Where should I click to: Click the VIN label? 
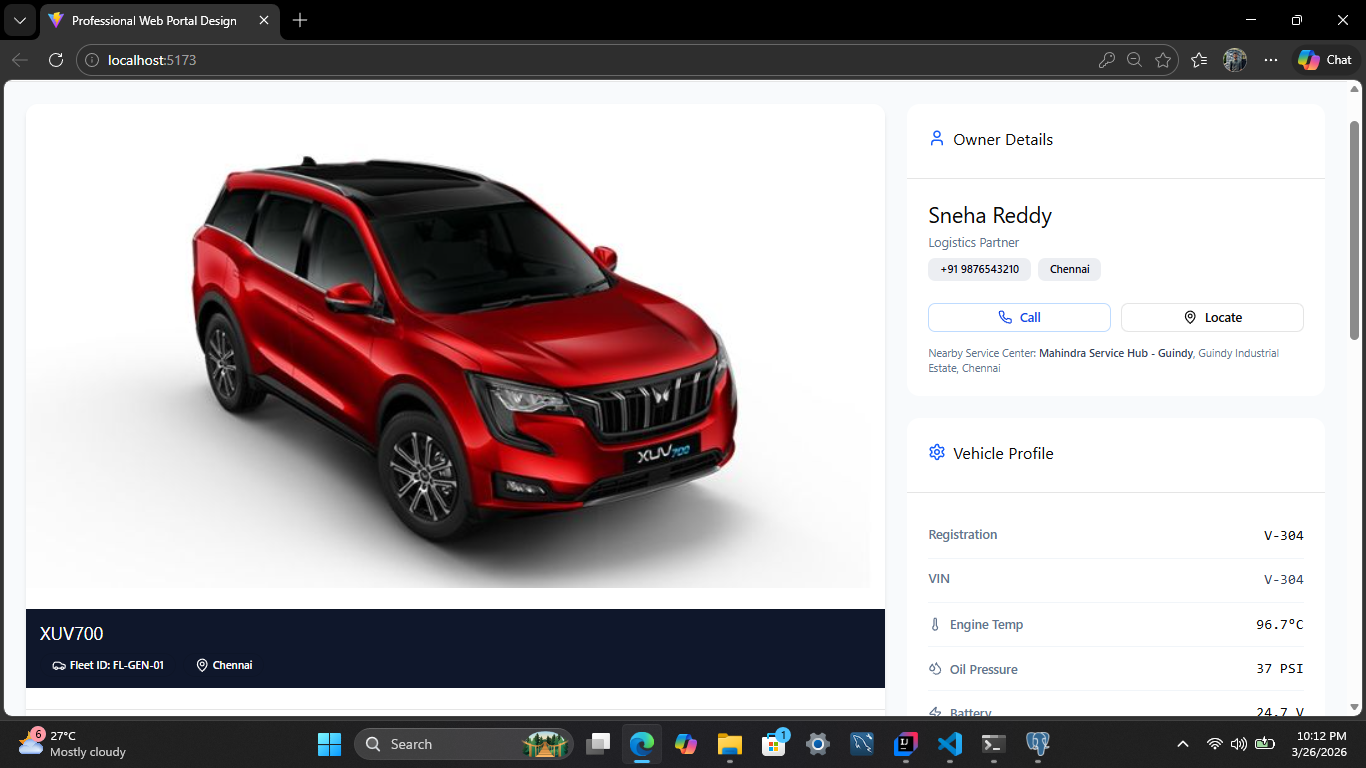[x=939, y=579]
